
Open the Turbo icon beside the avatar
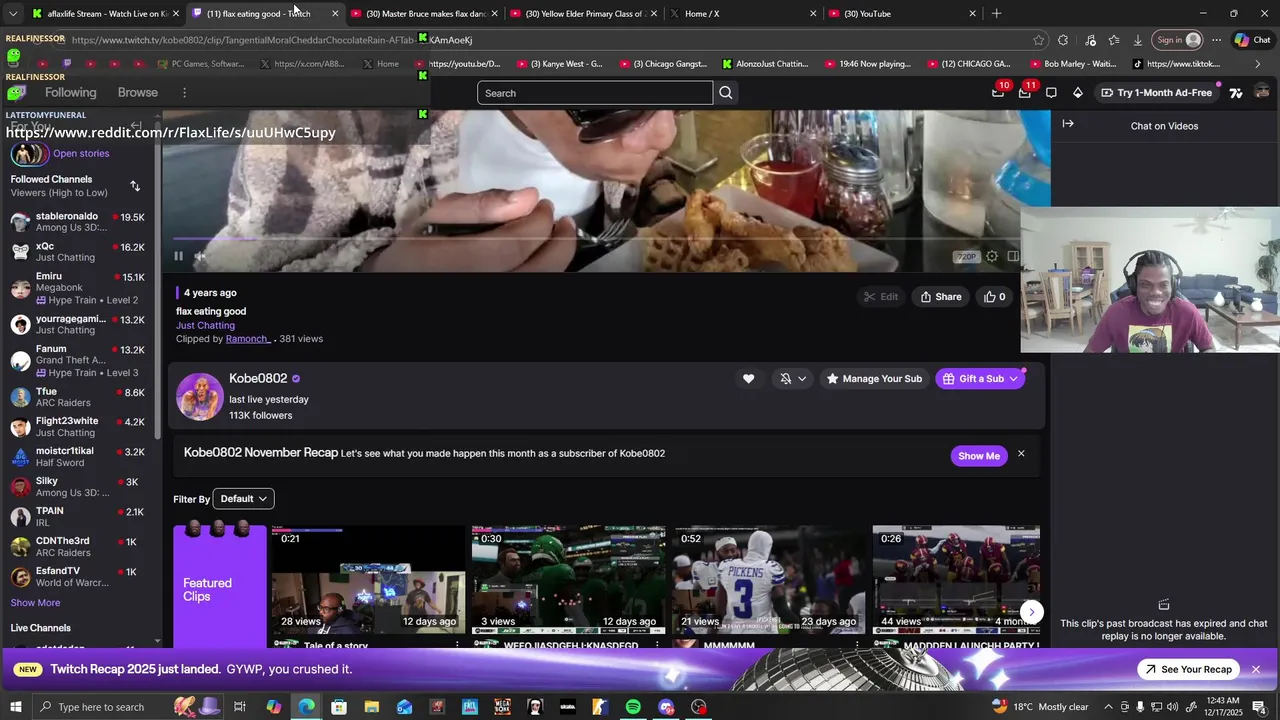point(1236,92)
